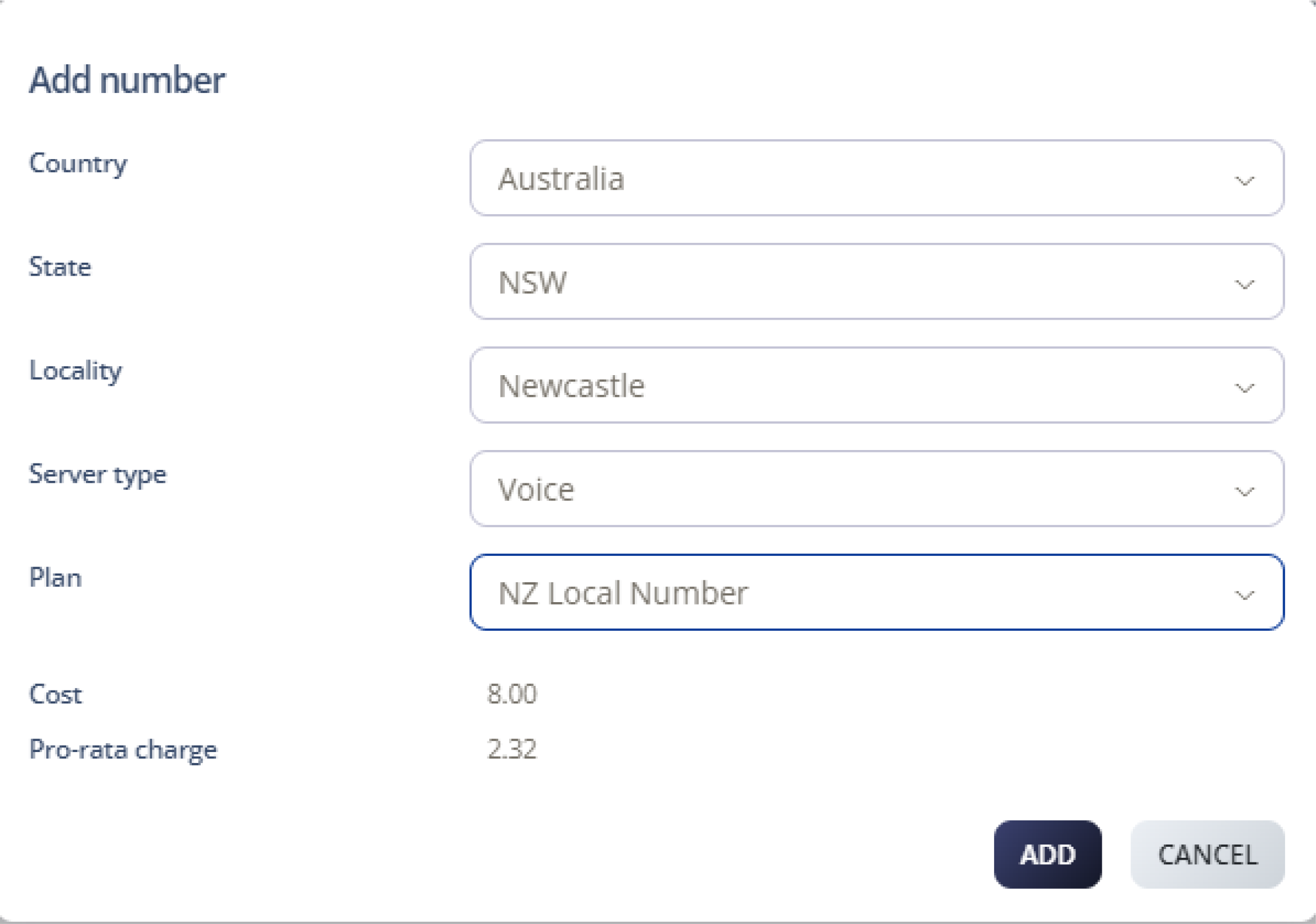Click the chevron arrow in Locality field
This screenshot has width=1316, height=924.
coord(1243,388)
